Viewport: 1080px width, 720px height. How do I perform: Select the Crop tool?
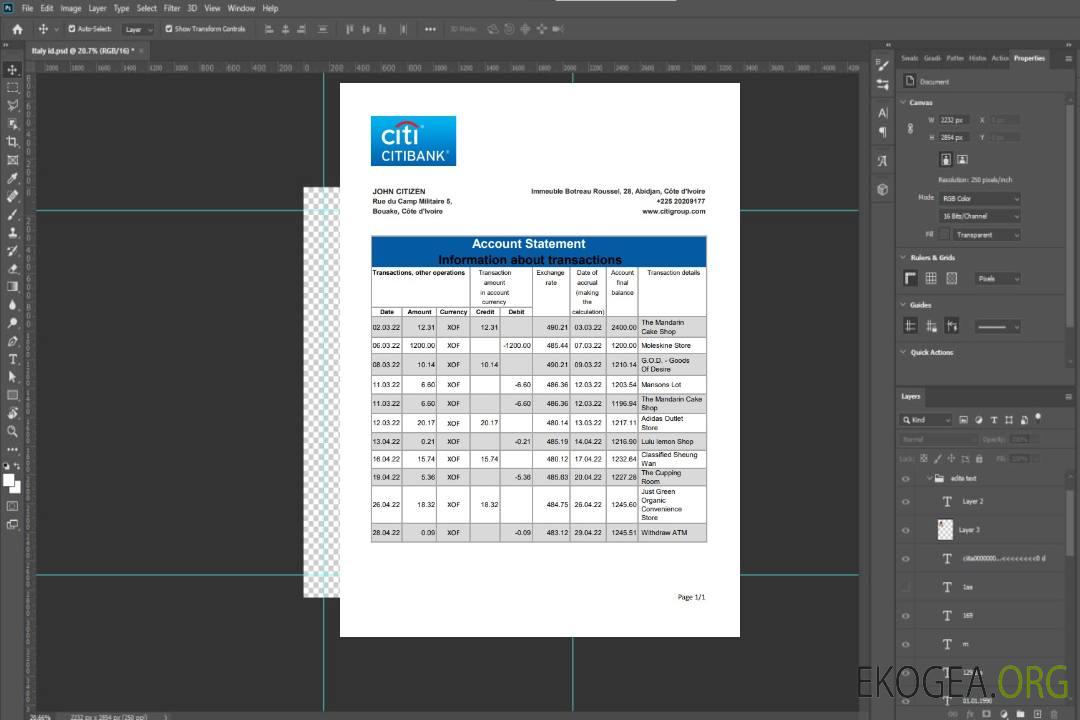[12, 142]
